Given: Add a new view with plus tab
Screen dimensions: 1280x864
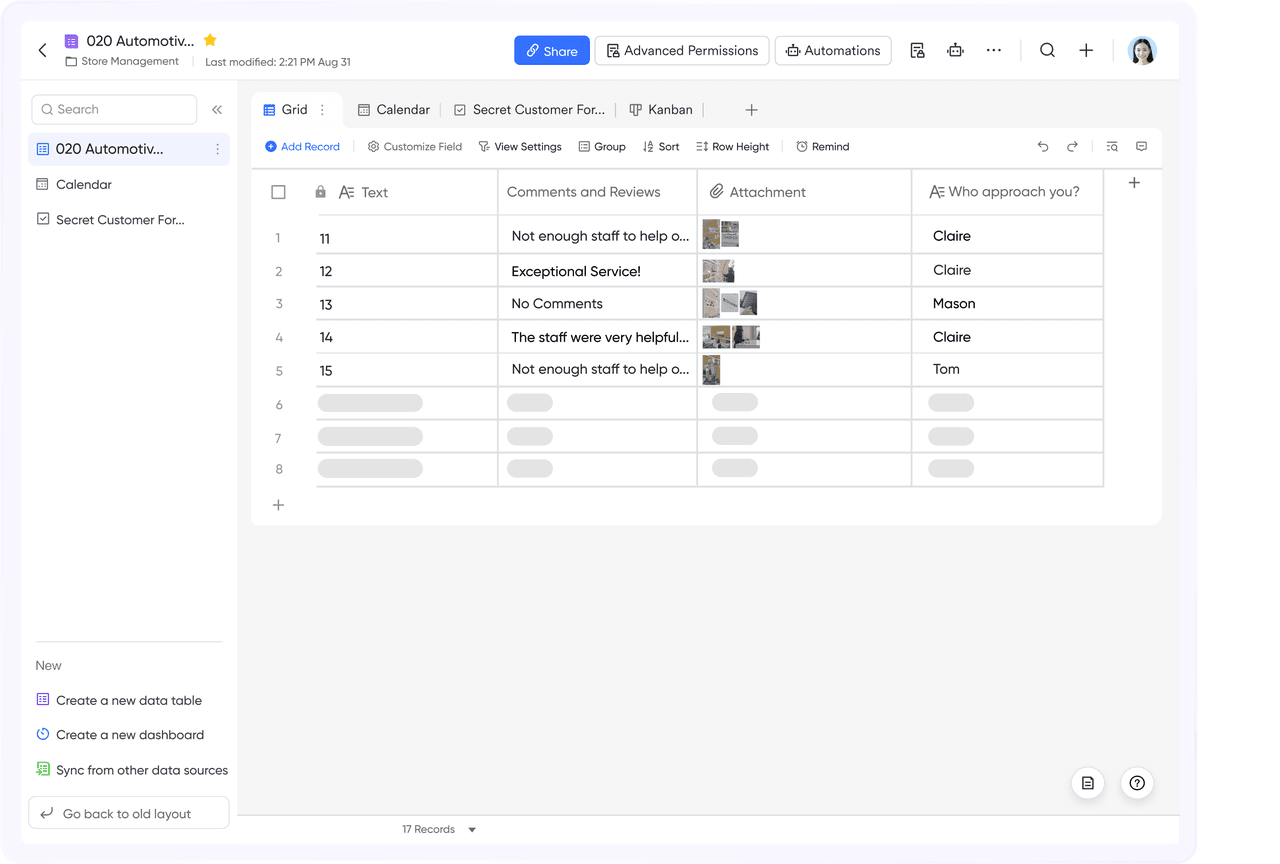Looking at the screenshot, I should 752,110.
